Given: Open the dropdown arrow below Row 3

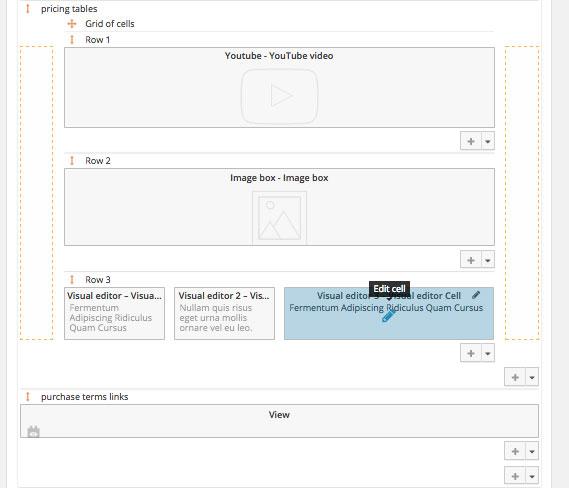Looking at the screenshot, I should [488, 353].
